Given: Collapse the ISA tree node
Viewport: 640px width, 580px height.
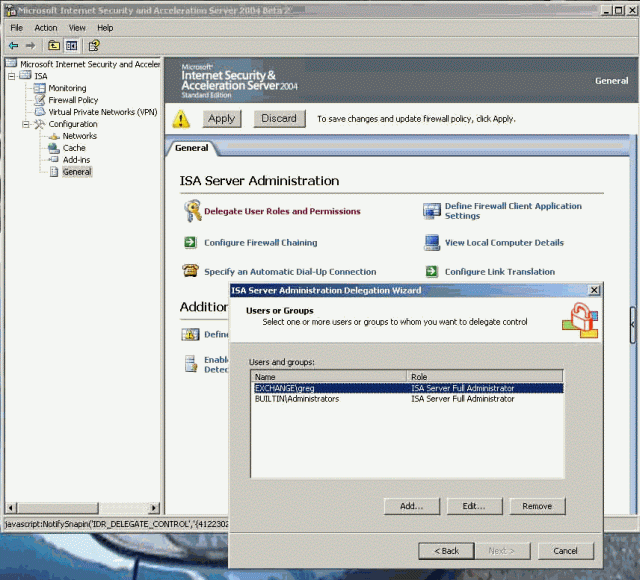Looking at the screenshot, I should click(x=12, y=76).
